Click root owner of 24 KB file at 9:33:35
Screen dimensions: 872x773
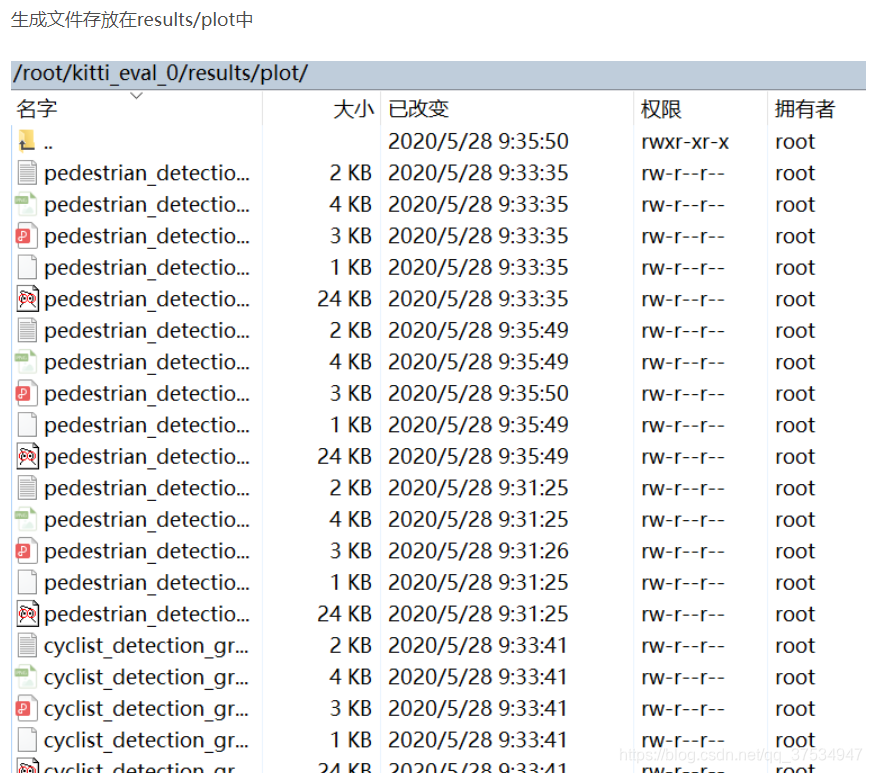click(795, 299)
